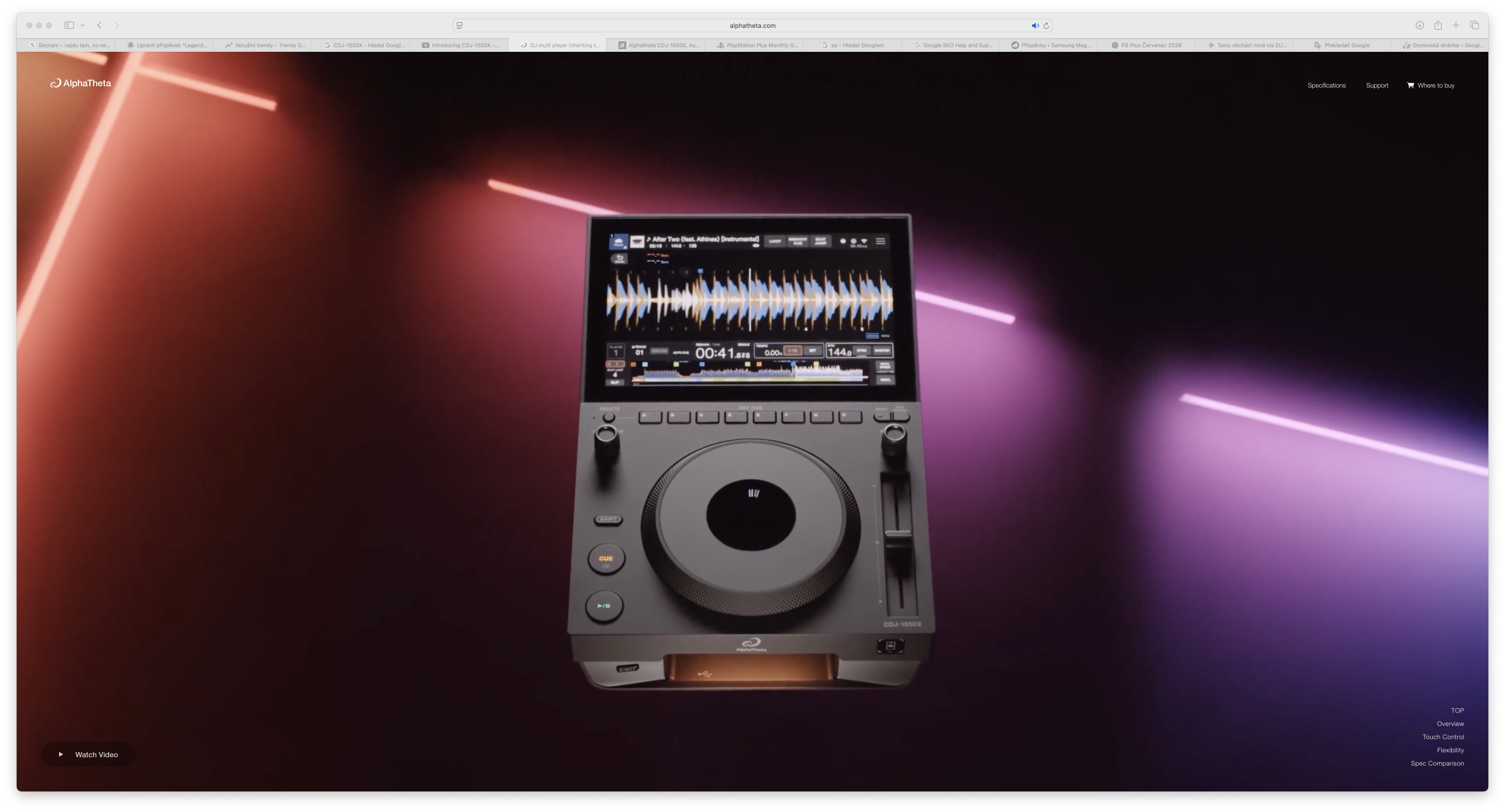
Task: Mute tab audio with the speaker icon
Action: pyautogui.click(x=1035, y=26)
